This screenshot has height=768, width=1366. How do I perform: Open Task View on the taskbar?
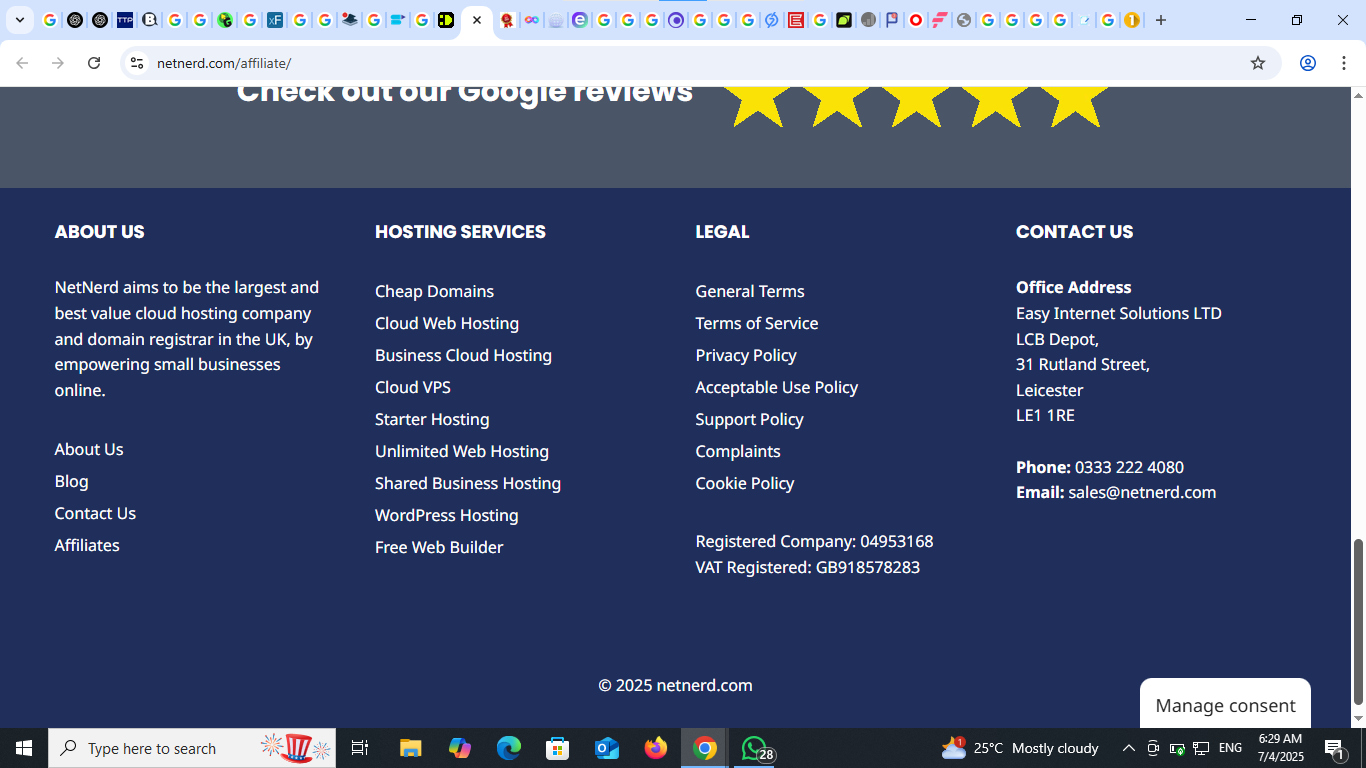pyautogui.click(x=360, y=748)
